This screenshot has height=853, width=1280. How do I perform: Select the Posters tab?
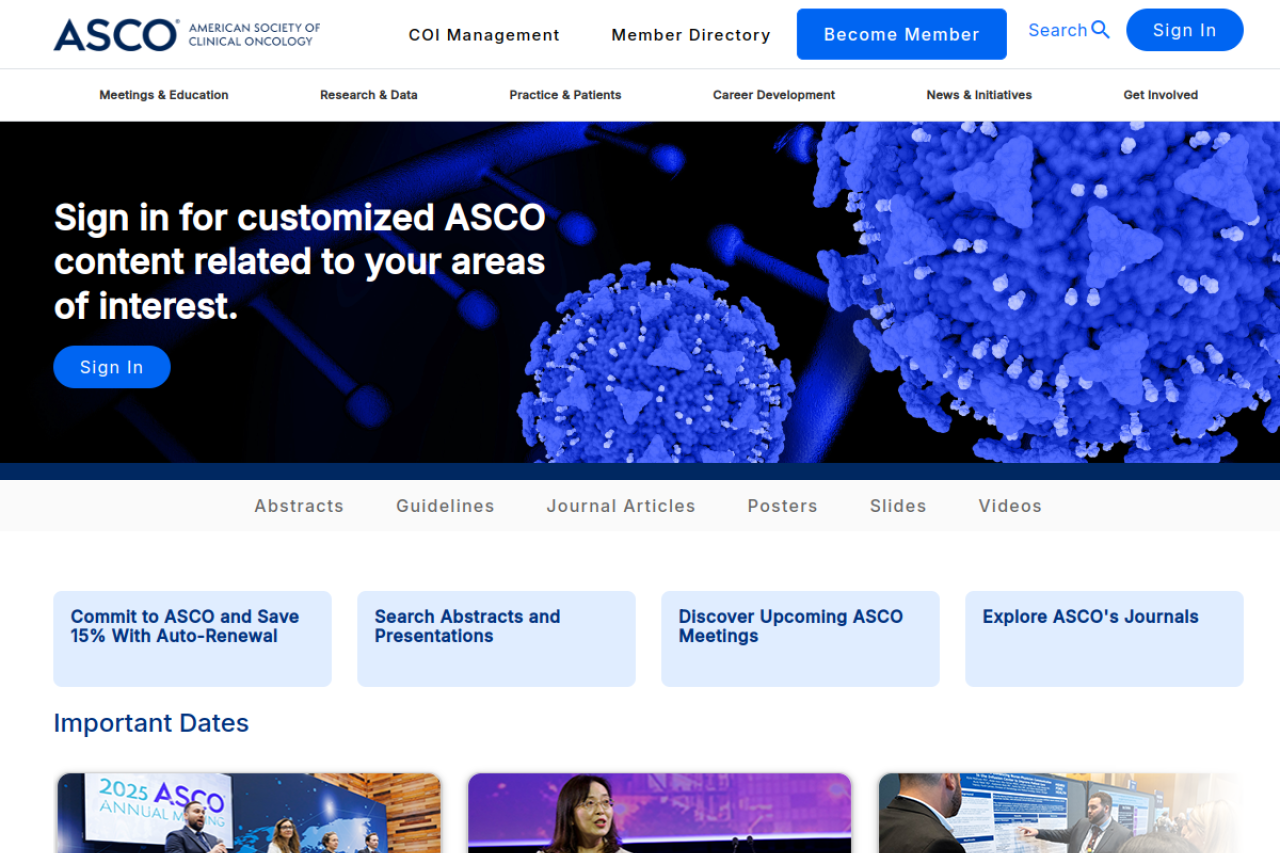(783, 506)
